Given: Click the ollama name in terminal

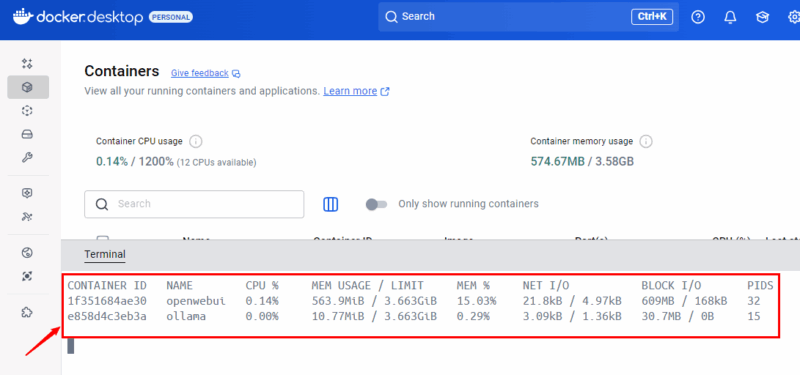Looking at the screenshot, I should tap(186, 316).
